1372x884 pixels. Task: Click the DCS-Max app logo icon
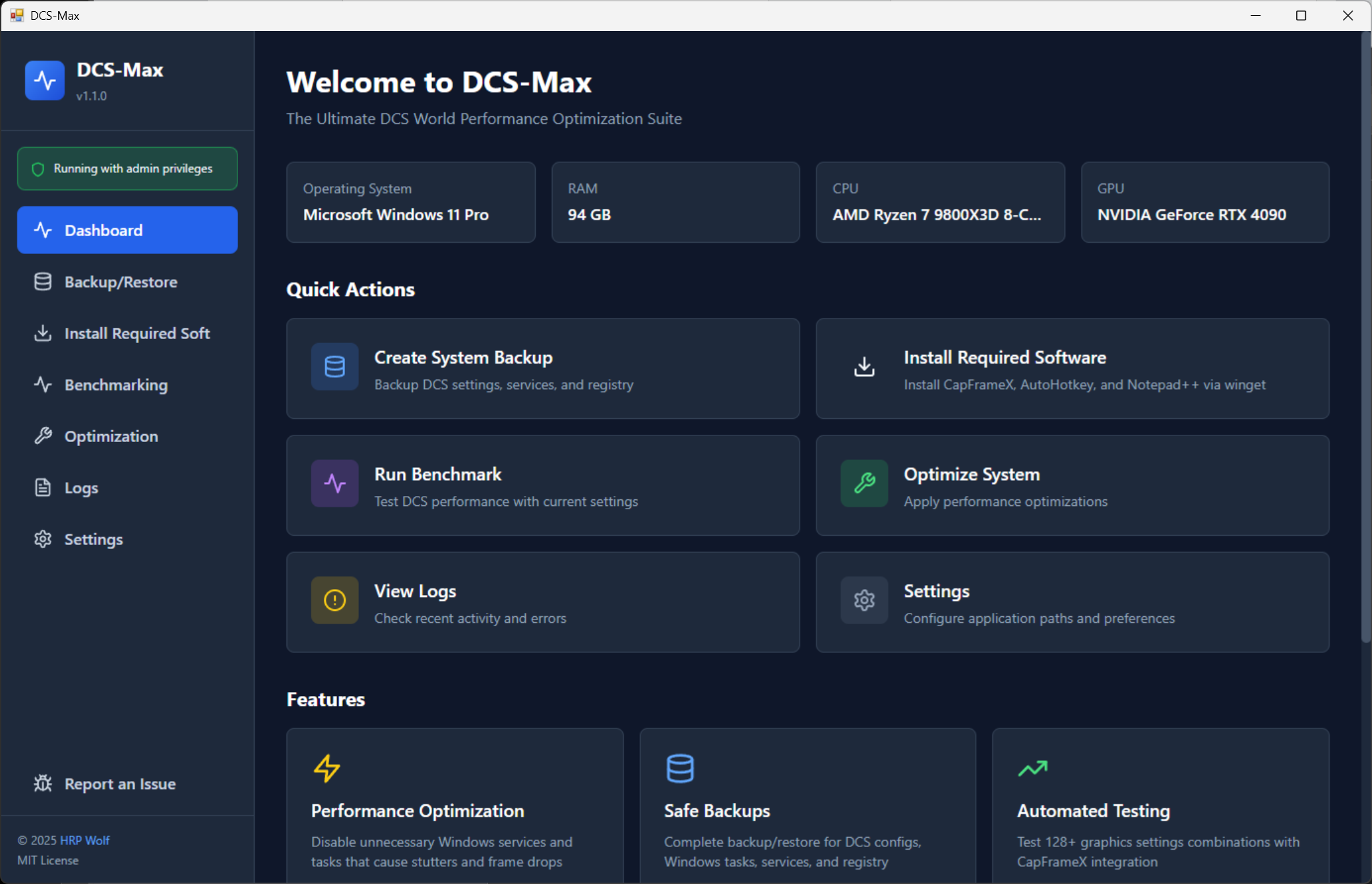click(x=44, y=80)
